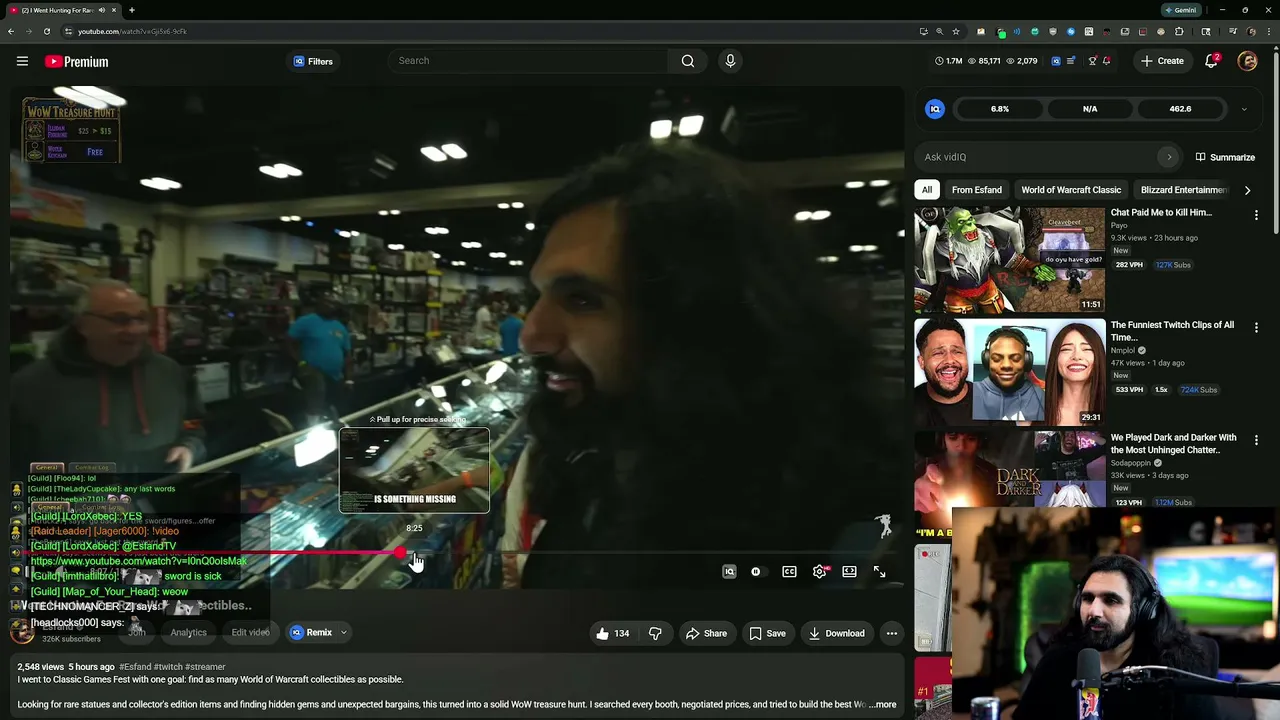Screen dimensions: 1280x720
Task: Open the Chrome profile avatar
Action: (x=1251, y=31)
